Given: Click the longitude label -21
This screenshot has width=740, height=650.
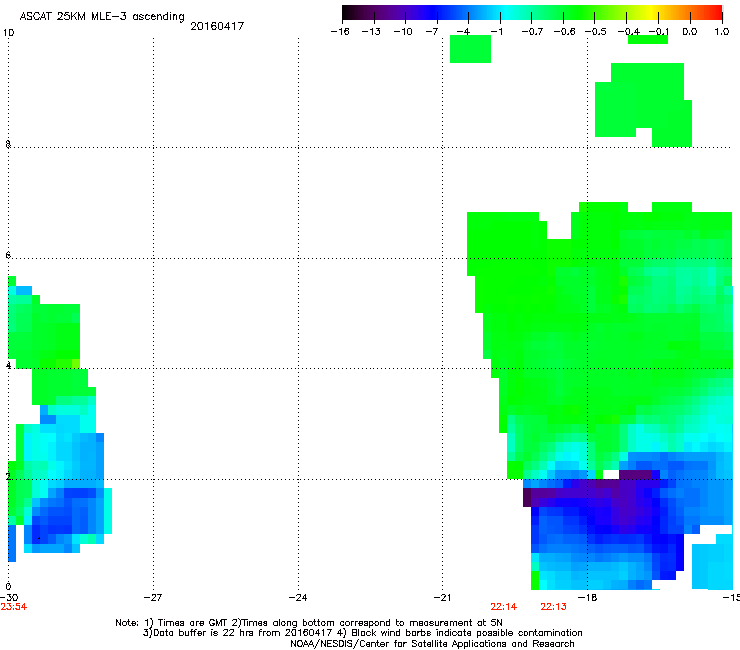Looking at the screenshot, I should point(442,598).
